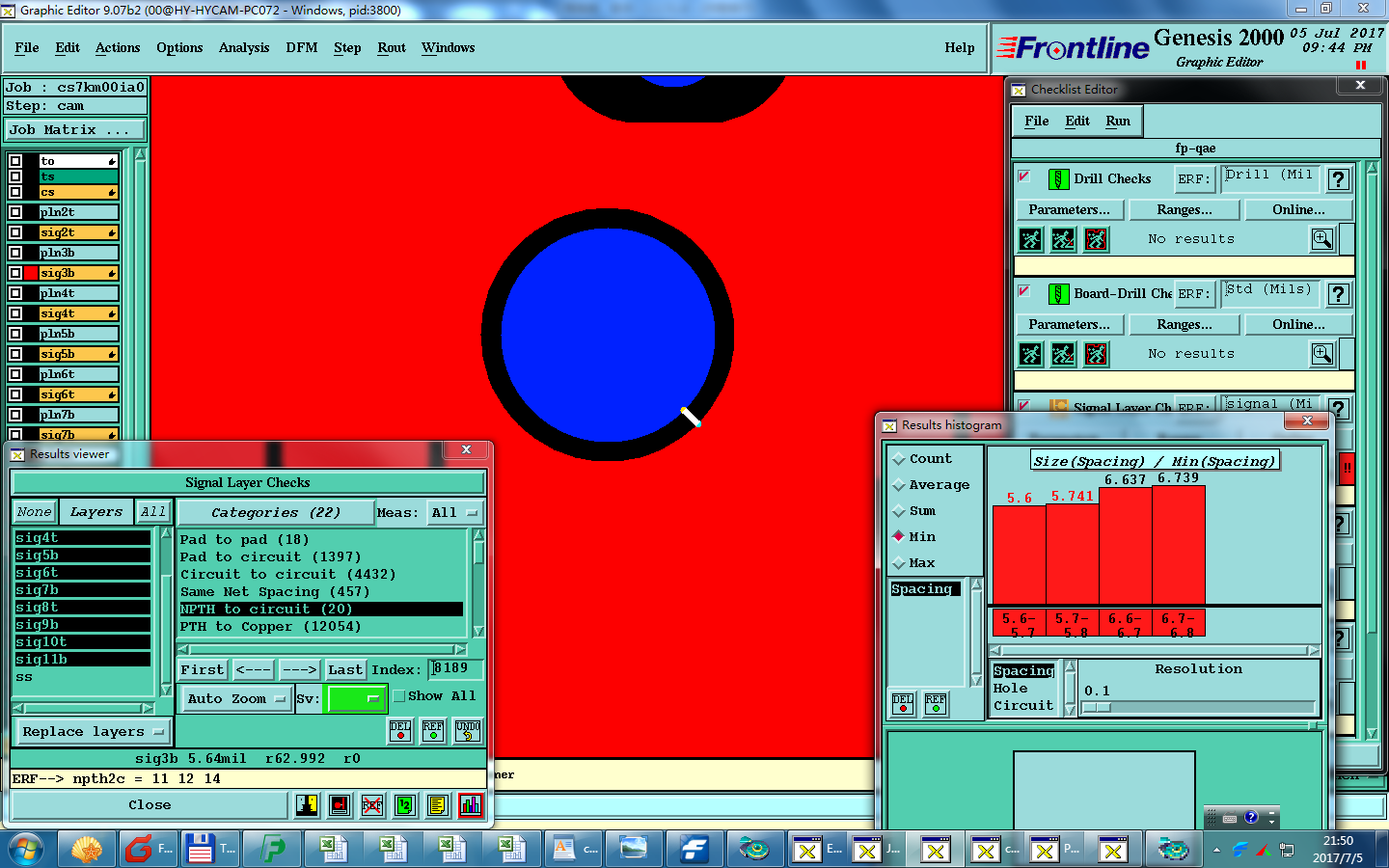Click the red-outlined run icon under Board-Drill Checks

click(x=1097, y=354)
